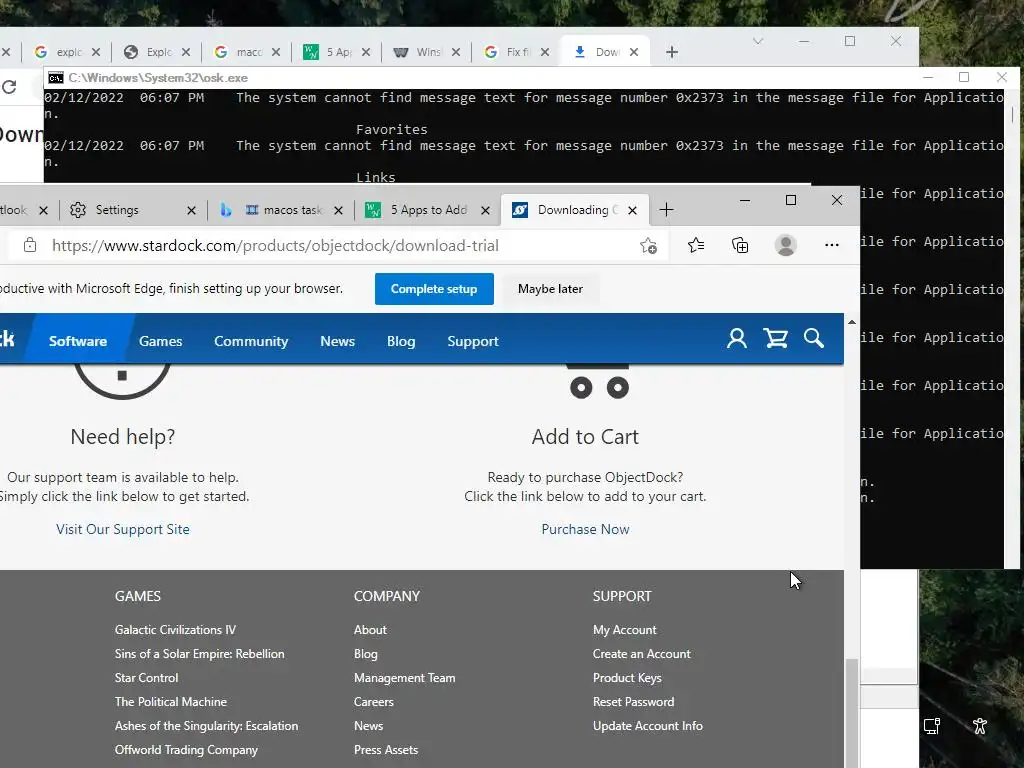The height and width of the screenshot is (768, 1024).
Task: Open Sins of a Solar Empire: Rebellion link
Action: 200,654
